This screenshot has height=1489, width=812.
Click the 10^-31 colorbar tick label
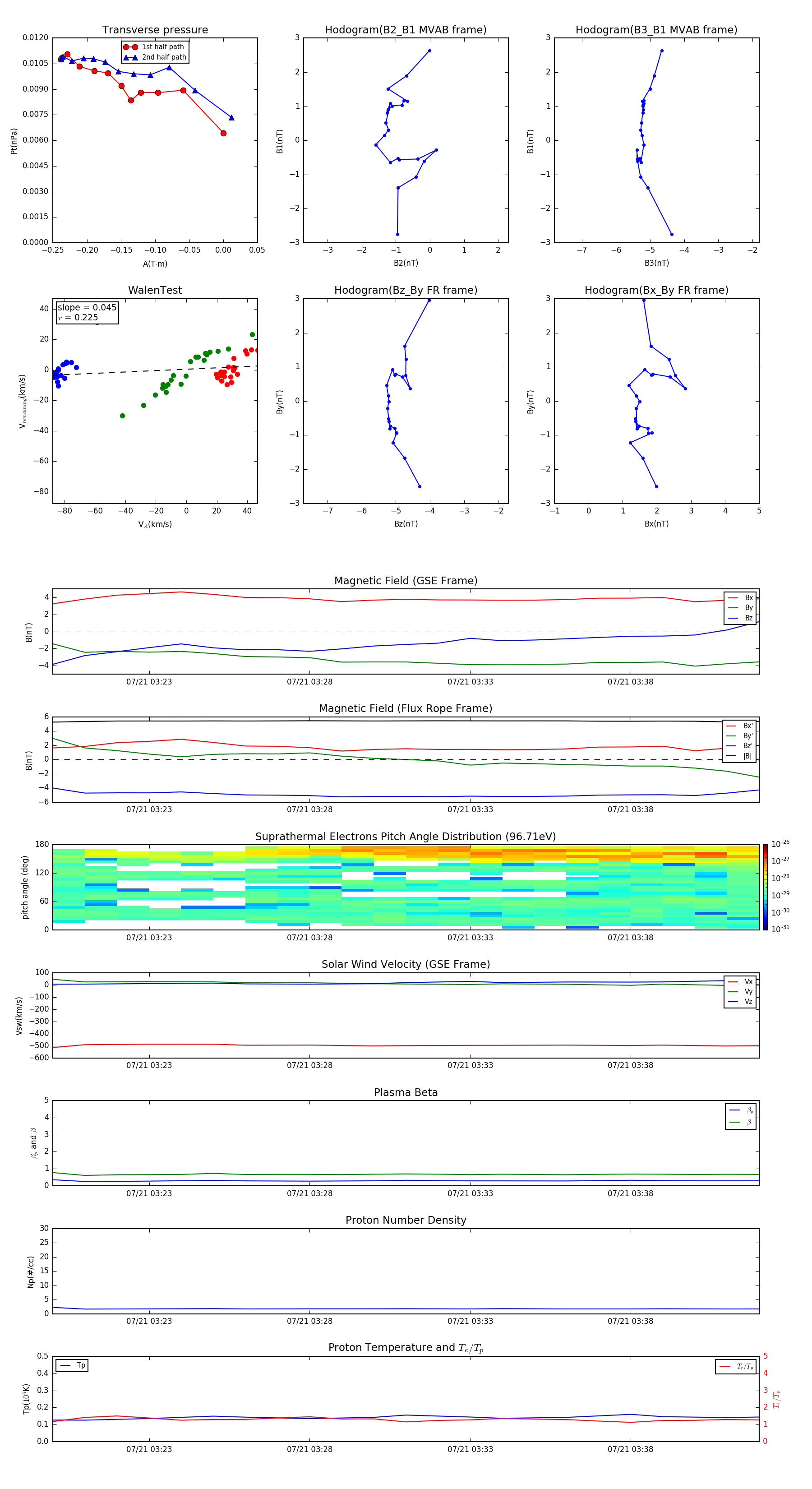click(x=780, y=929)
